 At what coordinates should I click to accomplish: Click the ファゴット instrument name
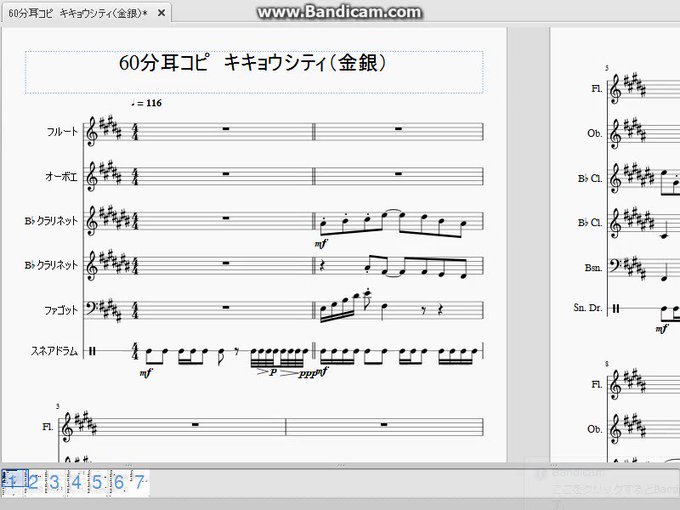point(61,310)
